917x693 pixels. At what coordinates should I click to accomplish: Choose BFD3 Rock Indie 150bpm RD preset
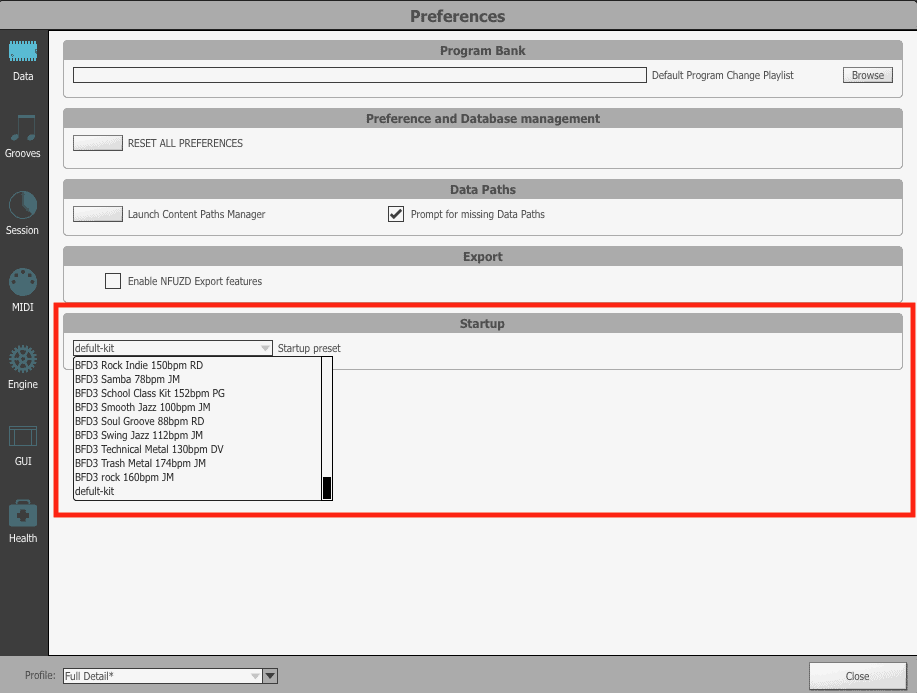198,365
